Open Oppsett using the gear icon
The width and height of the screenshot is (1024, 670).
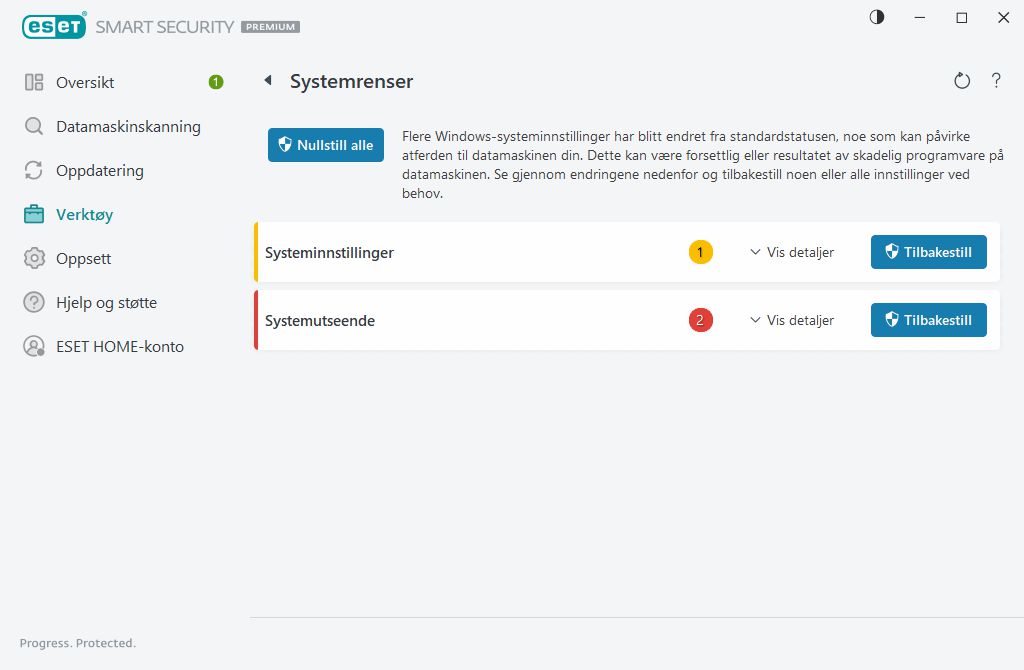pos(31,258)
